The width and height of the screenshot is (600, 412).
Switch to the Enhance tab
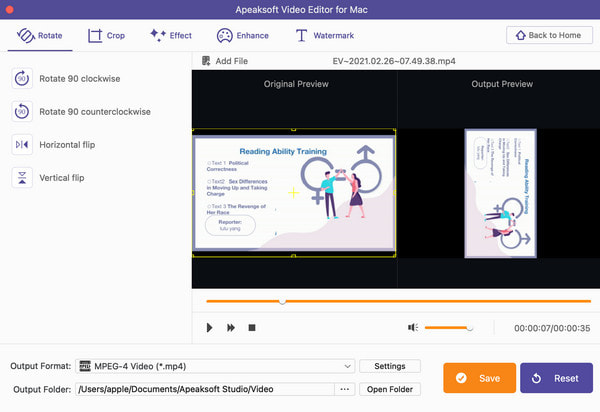[243, 36]
